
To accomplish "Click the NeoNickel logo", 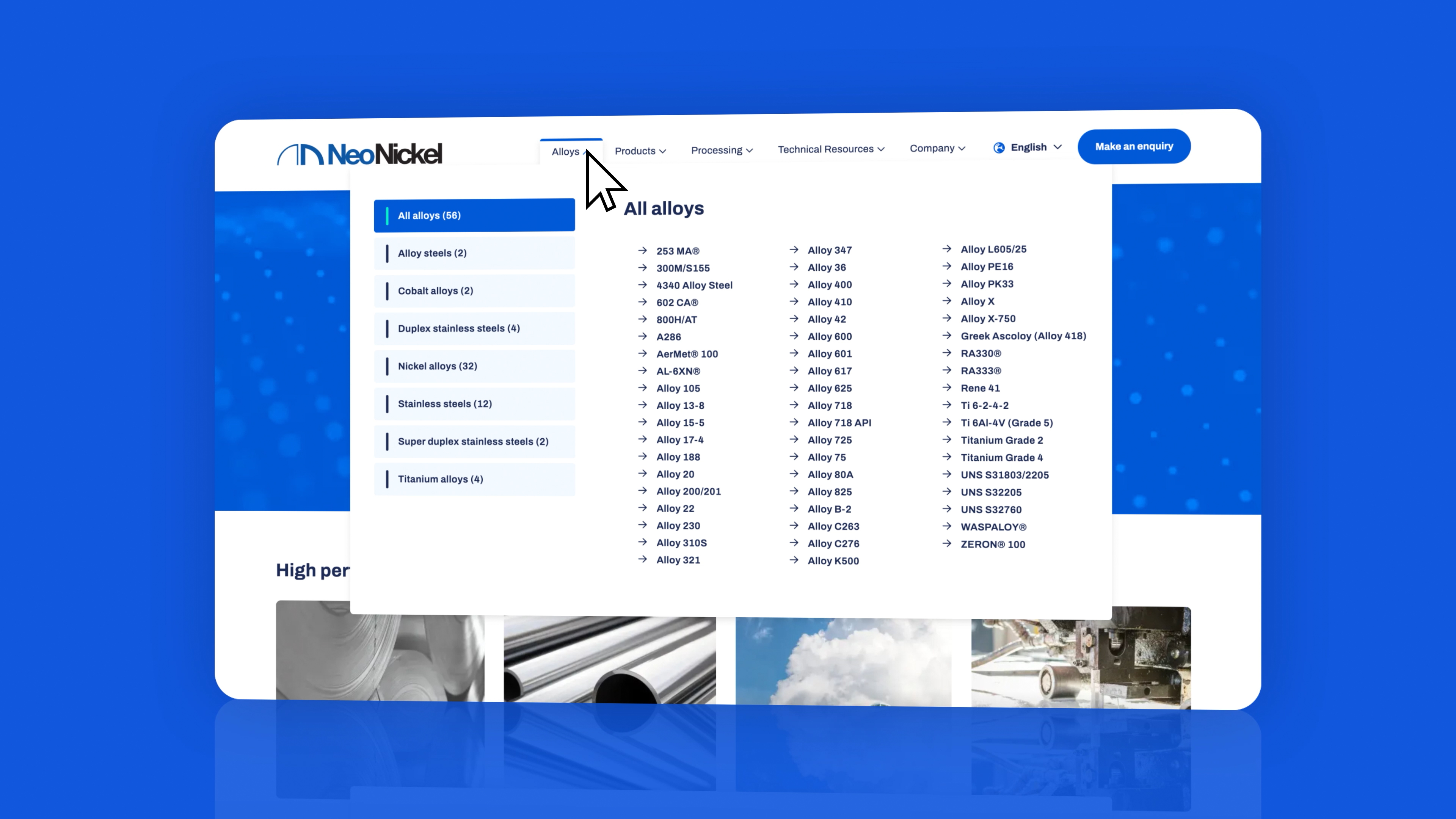I will point(359,154).
